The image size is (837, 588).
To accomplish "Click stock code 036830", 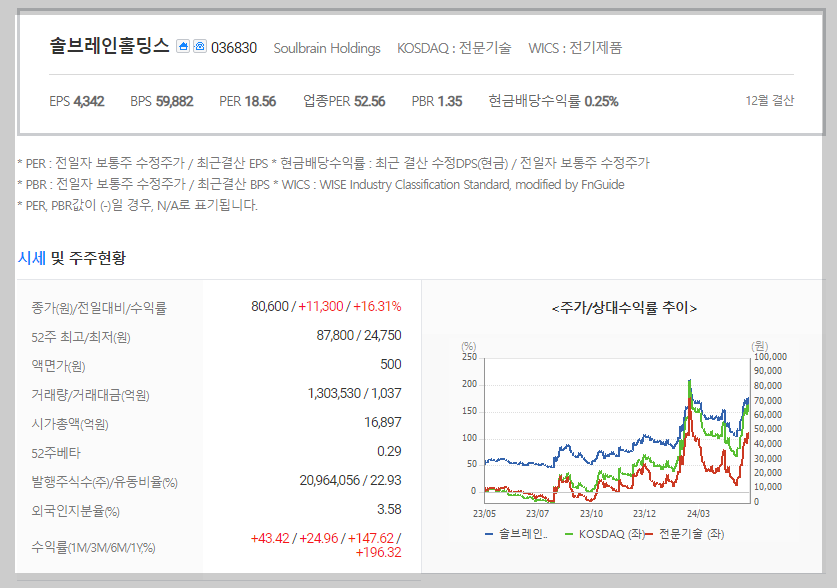I will [x=234, y=48].
